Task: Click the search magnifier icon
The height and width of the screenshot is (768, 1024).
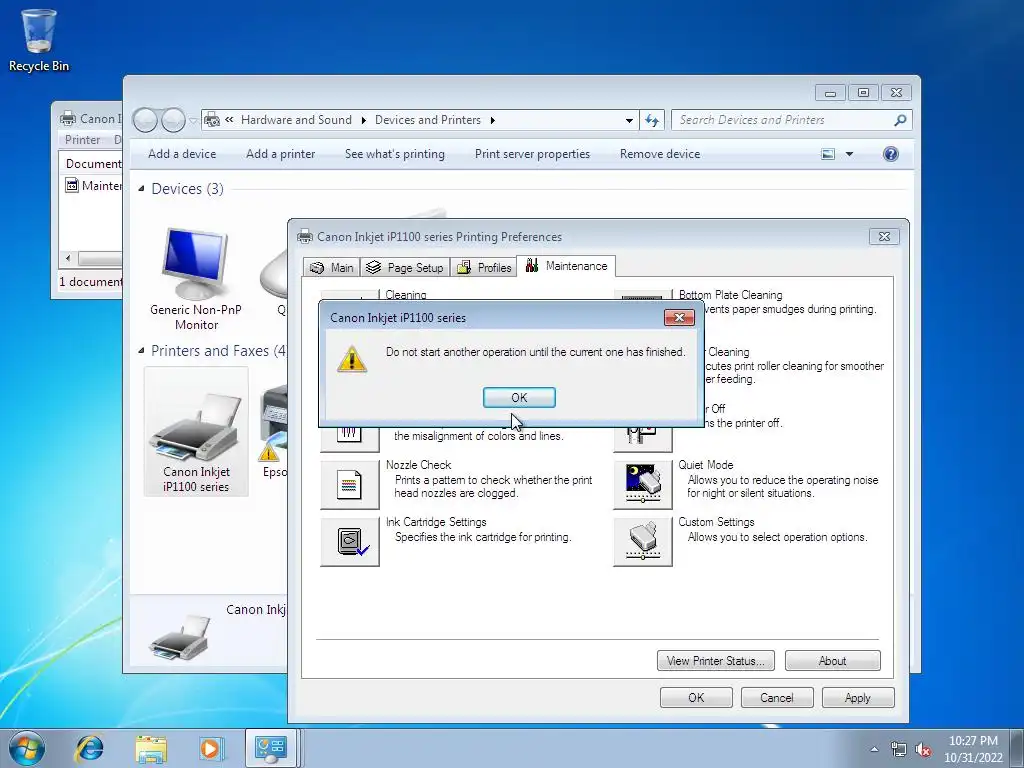Action: click(900, 120)
